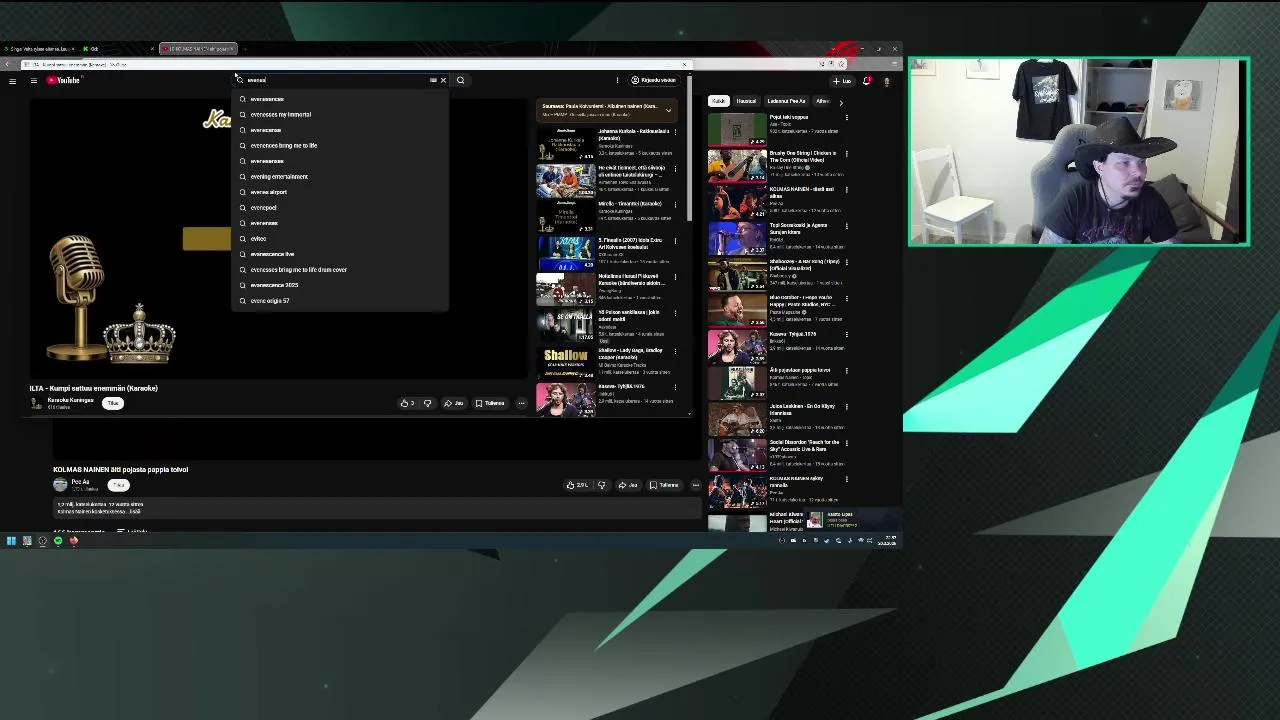This screenshot has width=1280, height=720.
Task: Like the ILTA karaoke video
Action: coord(407,403)
